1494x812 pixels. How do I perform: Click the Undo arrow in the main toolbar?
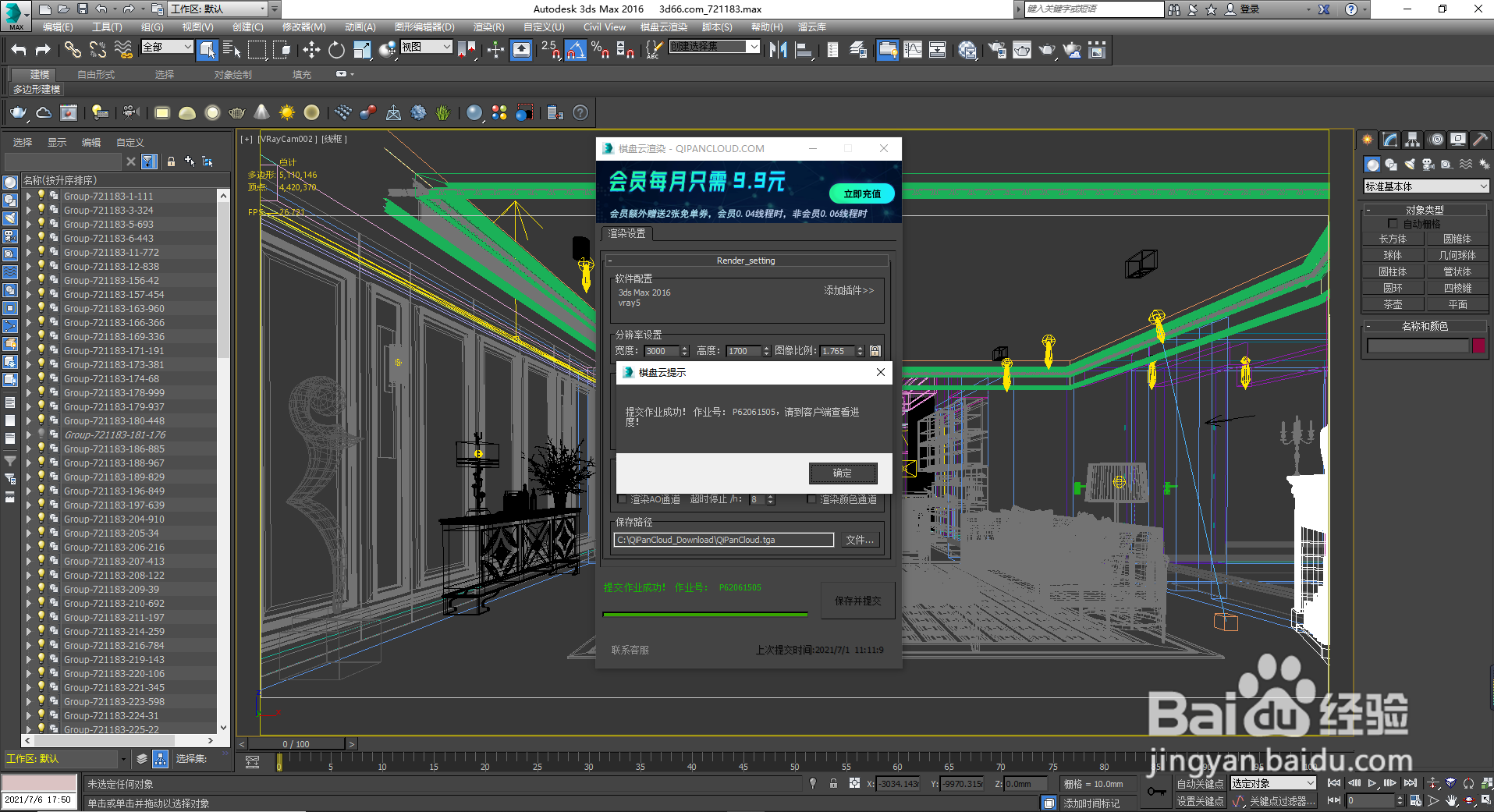point(19,51)
